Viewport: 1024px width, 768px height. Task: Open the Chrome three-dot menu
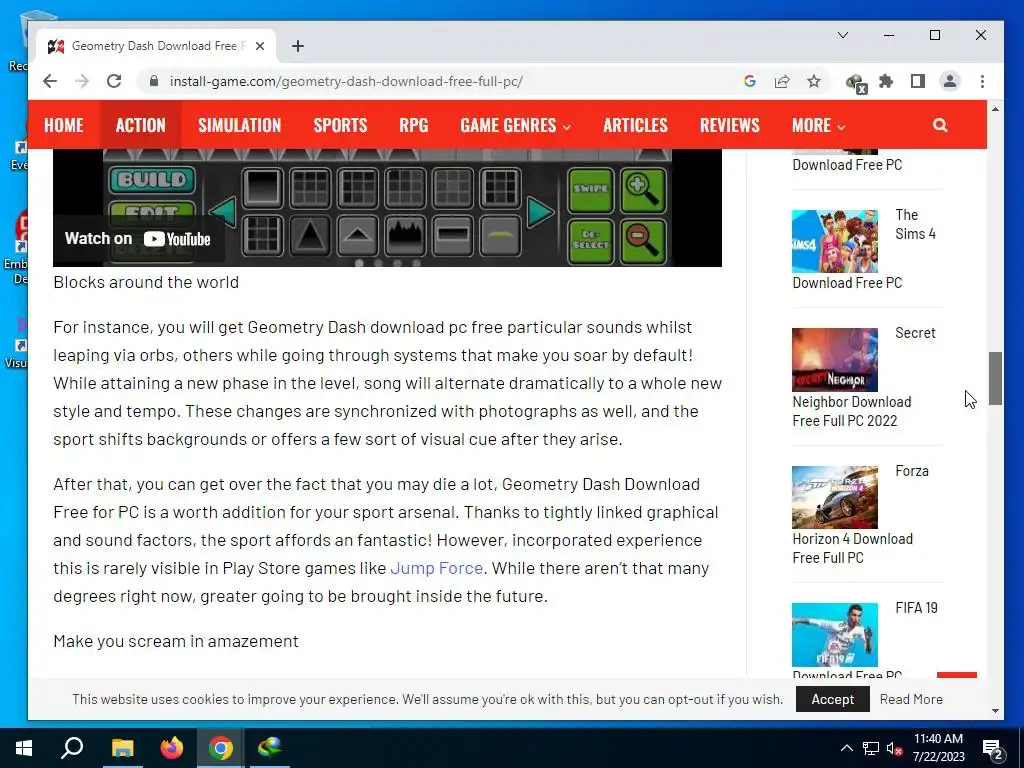(982, 81)
